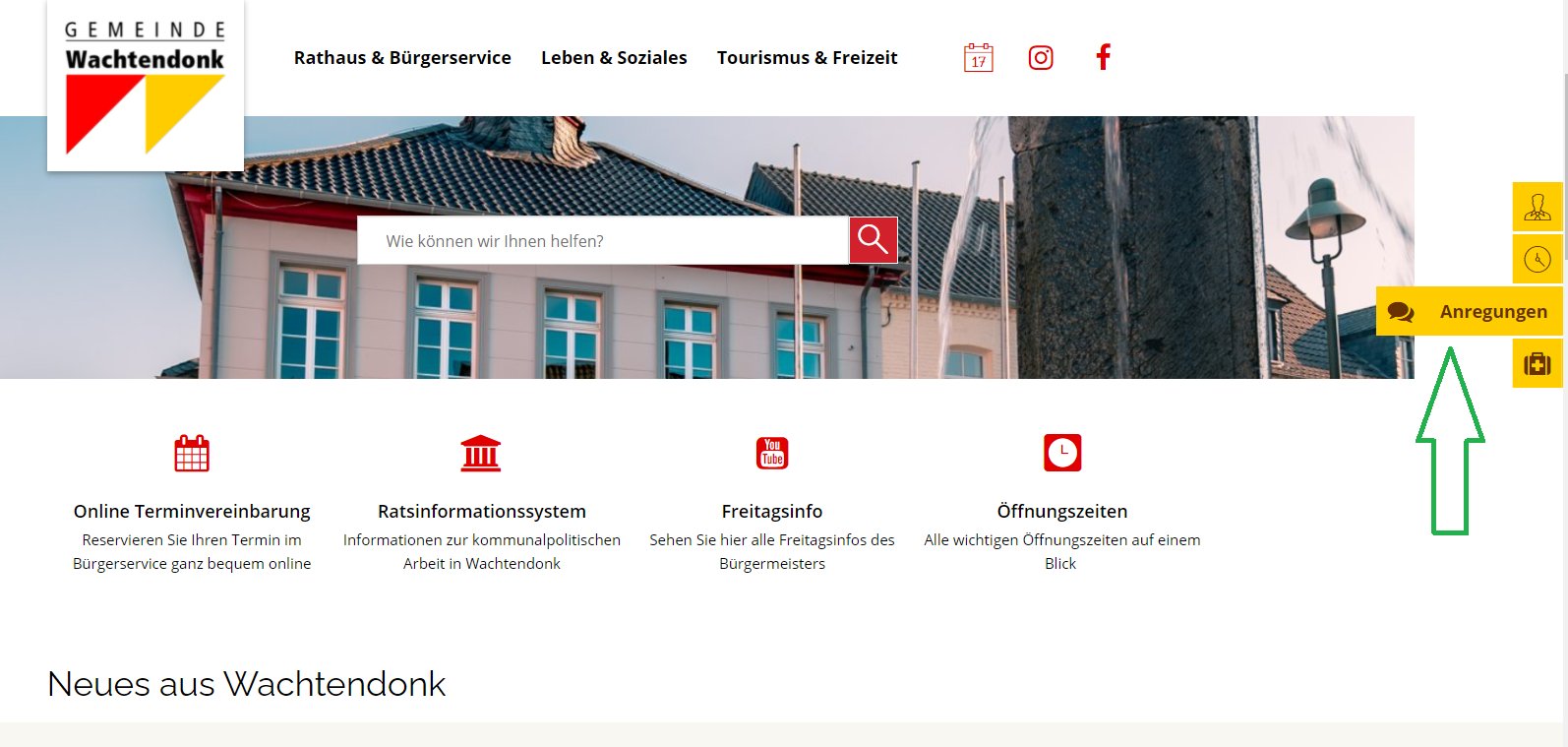Click the red calendar icon above Terminvereinbarung

[x=192, y=453]
